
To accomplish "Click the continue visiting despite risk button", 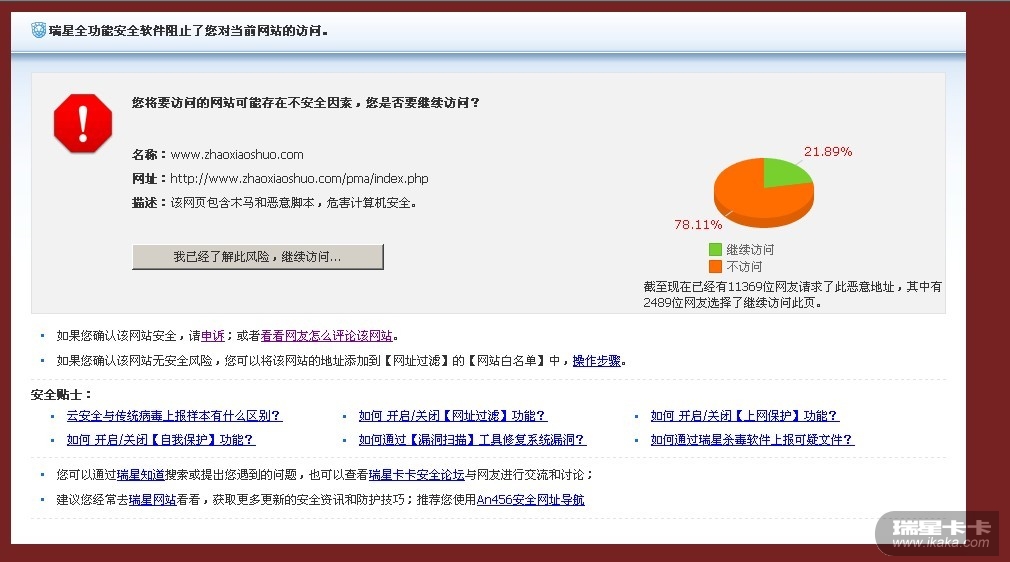I will 258,257.
